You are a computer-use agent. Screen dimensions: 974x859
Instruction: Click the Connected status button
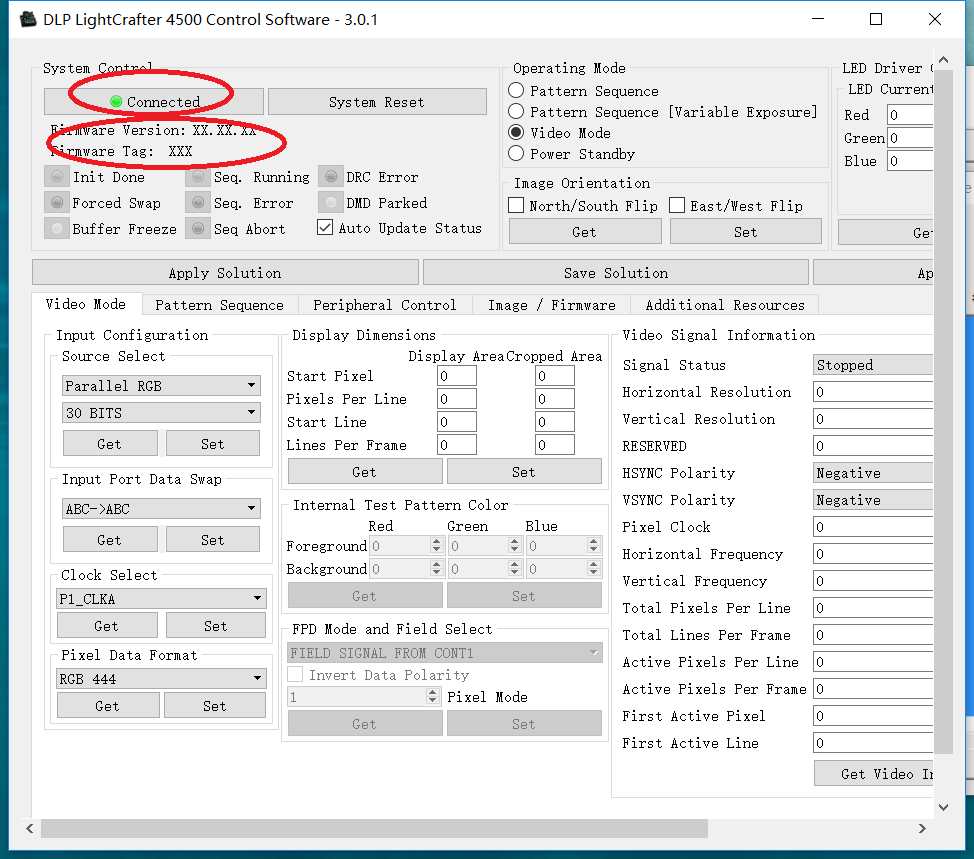pyautogui.click(x=153, y=102)
